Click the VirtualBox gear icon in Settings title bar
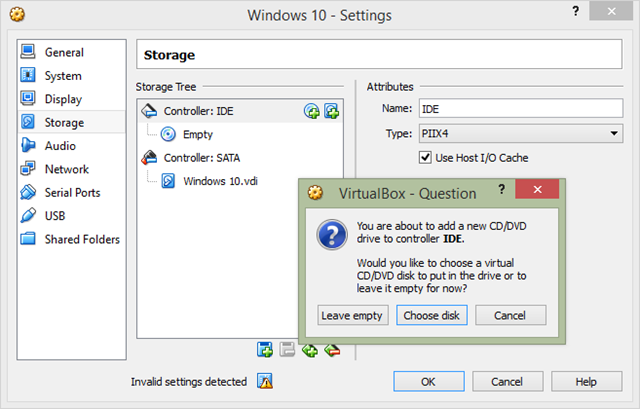 (x=17, y=15)
